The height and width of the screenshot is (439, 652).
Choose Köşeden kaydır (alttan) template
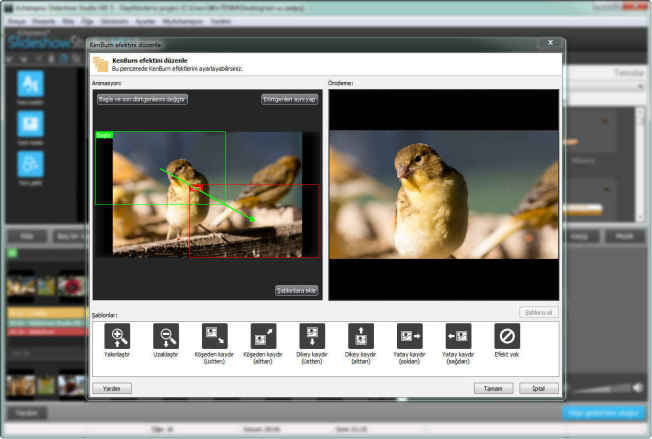[x=263, y=337]
